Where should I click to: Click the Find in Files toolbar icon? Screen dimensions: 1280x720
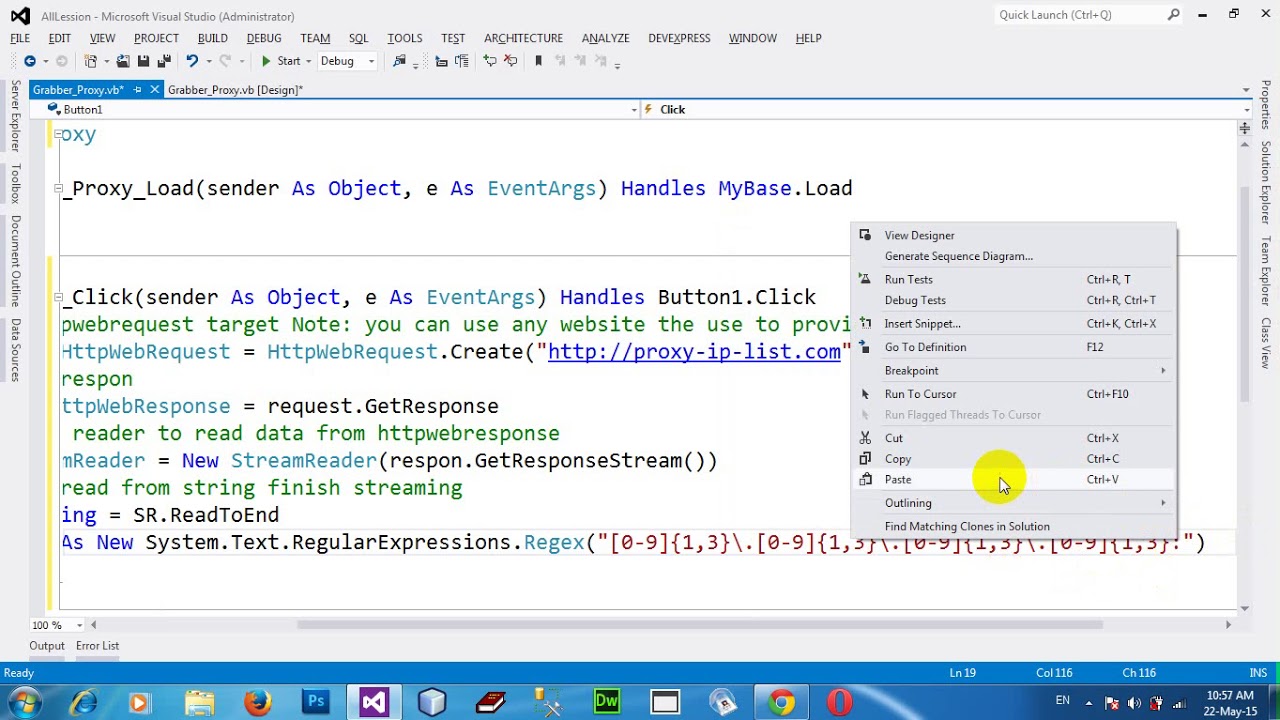tap(399, 61)
